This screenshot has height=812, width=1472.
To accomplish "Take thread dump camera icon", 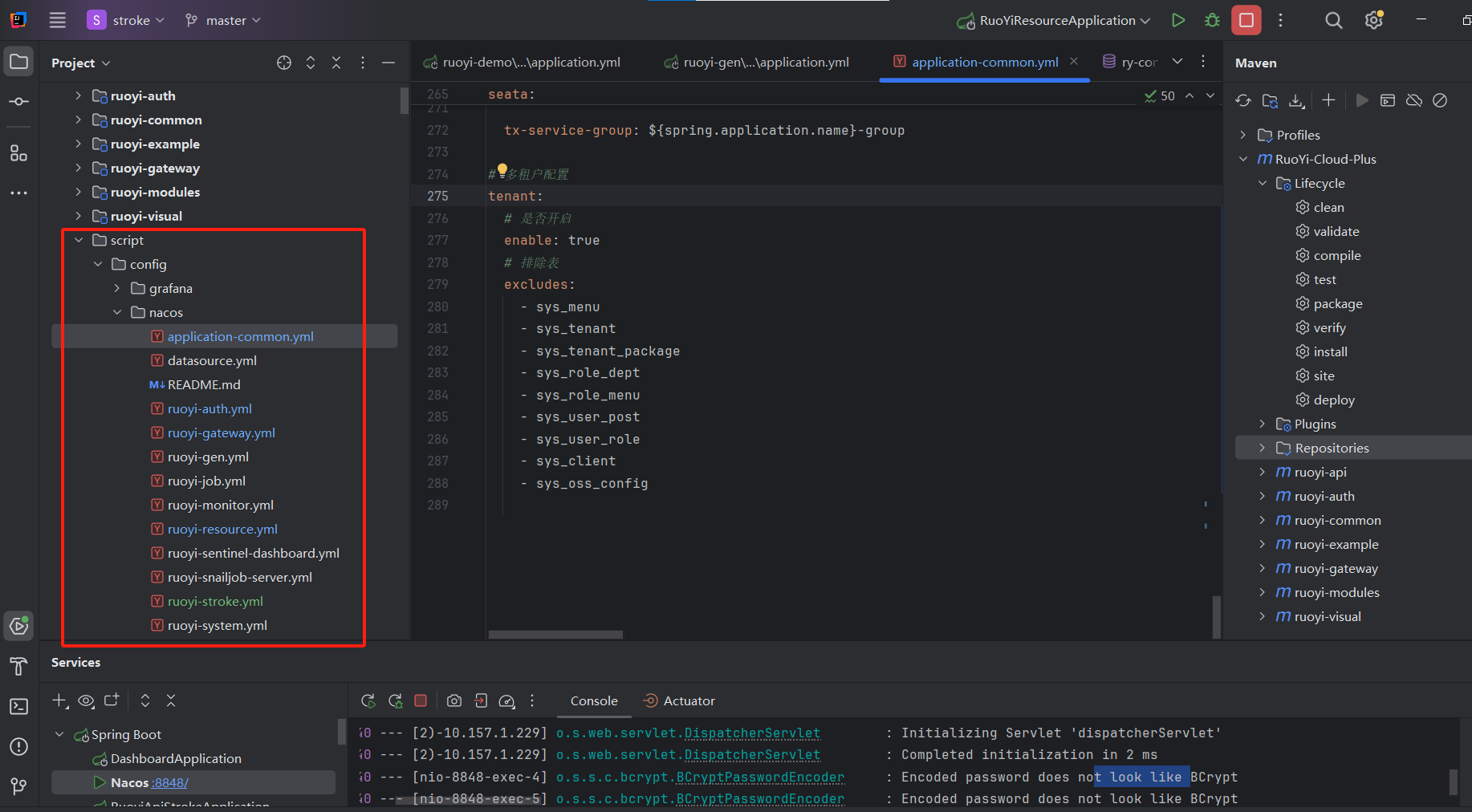I will click(x=454, y=700).
